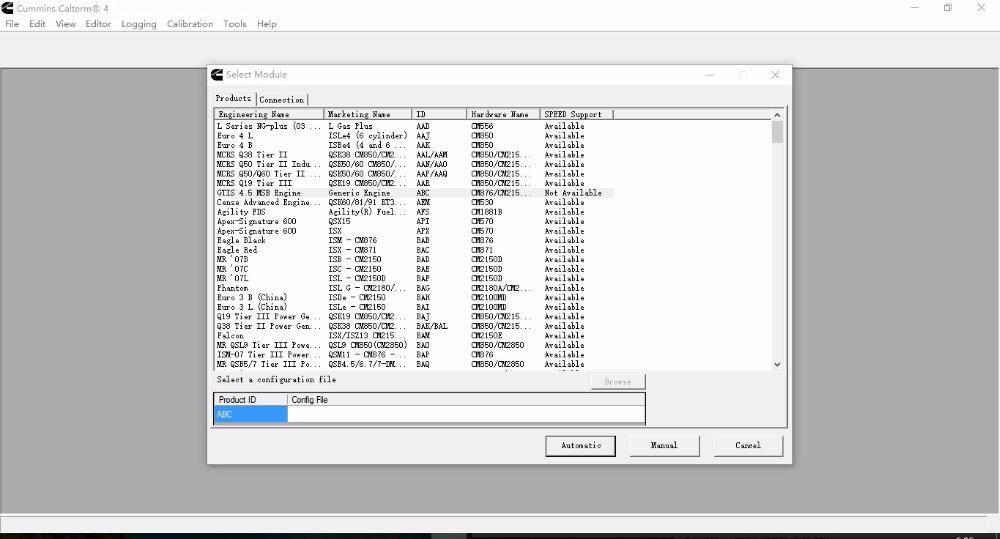Switch to the Connection tab
The width and height of the screenshot is (1000, 539).
[281, 100]
